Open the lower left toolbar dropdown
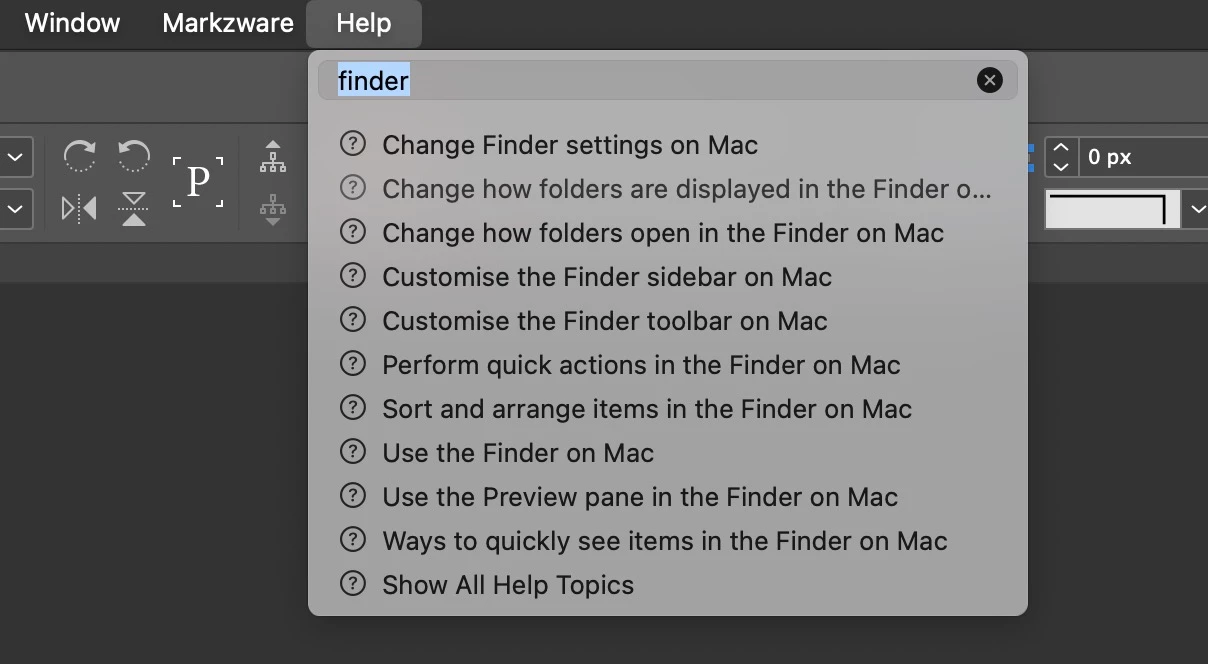1208x664 pixels. [x=16, y=209]
